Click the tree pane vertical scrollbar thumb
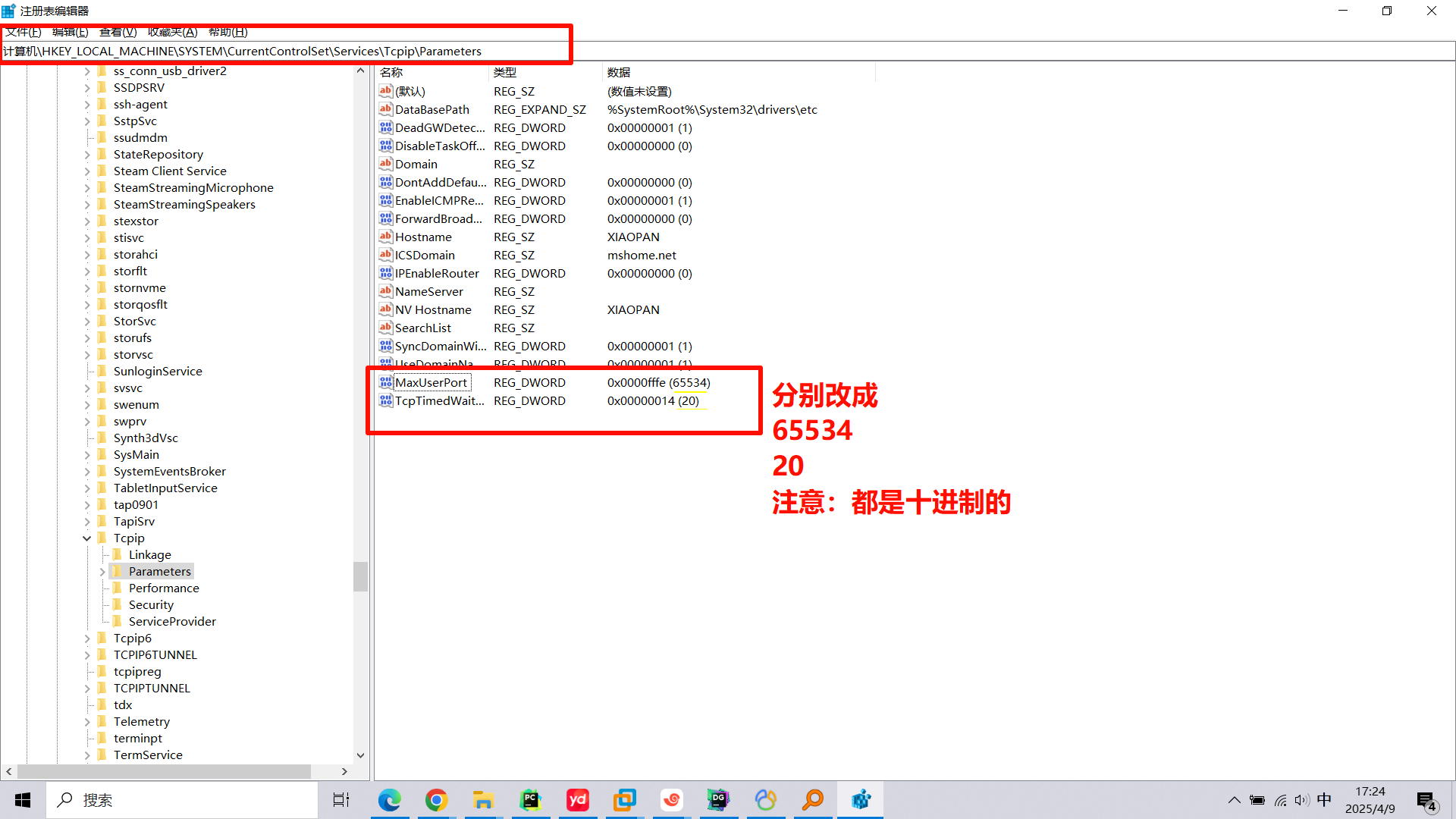1456x819 pixels. (x=360, y=576)
